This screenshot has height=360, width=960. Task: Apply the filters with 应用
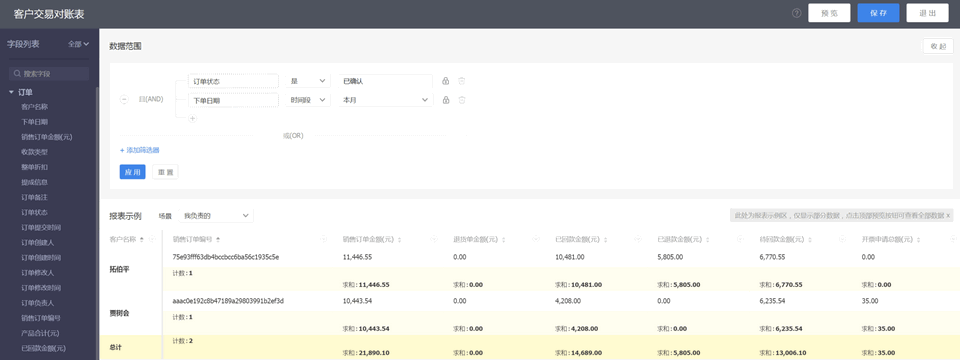coord(132,172)
